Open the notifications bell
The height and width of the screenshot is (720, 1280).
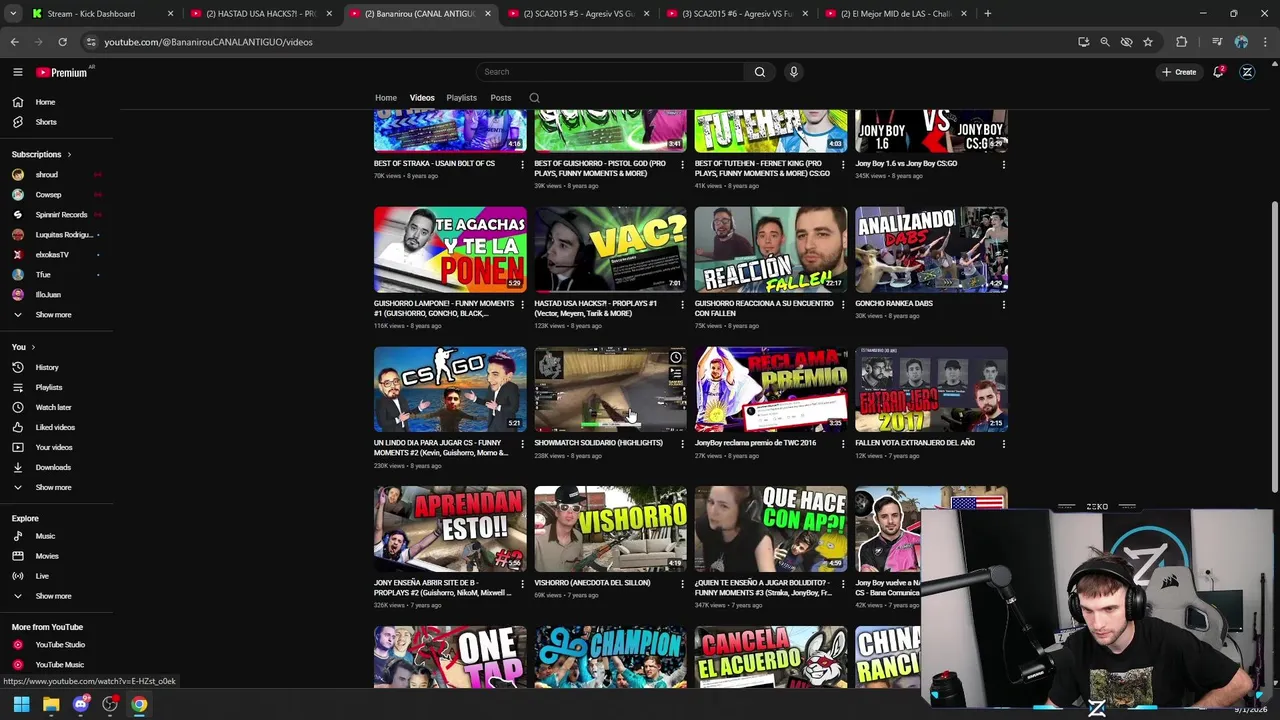click(x=1218, y=72)
